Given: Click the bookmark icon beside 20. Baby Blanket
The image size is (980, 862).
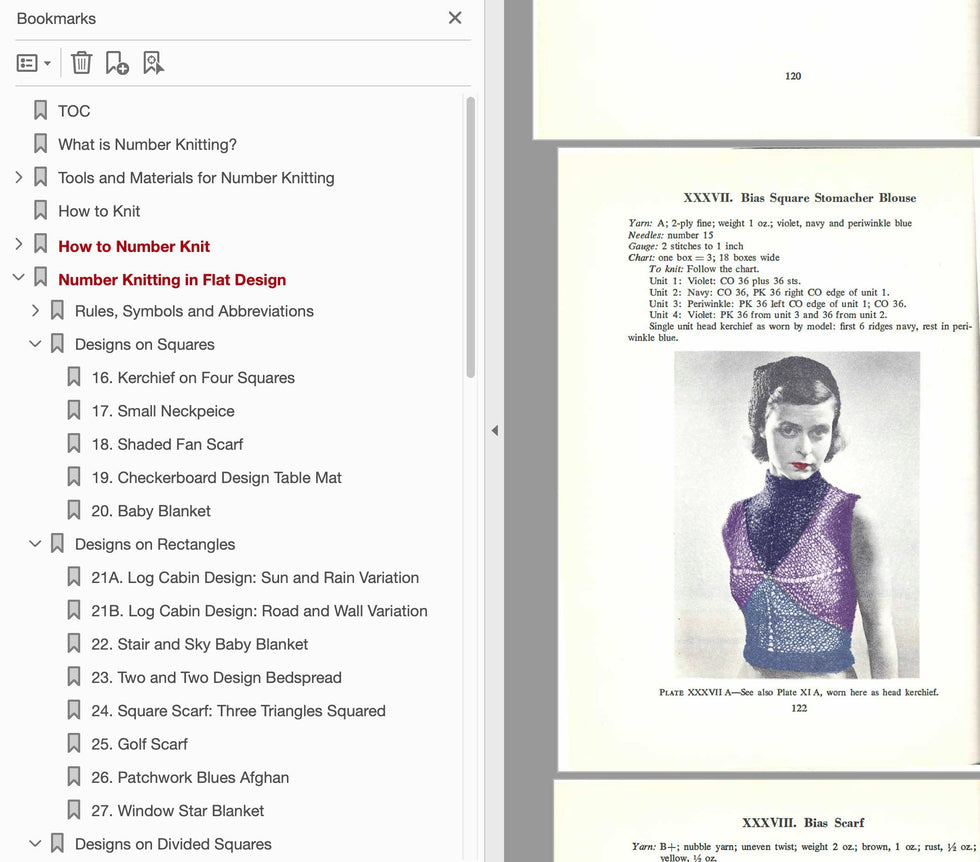Looking at the screenshot, I should (x=74, y=510).
